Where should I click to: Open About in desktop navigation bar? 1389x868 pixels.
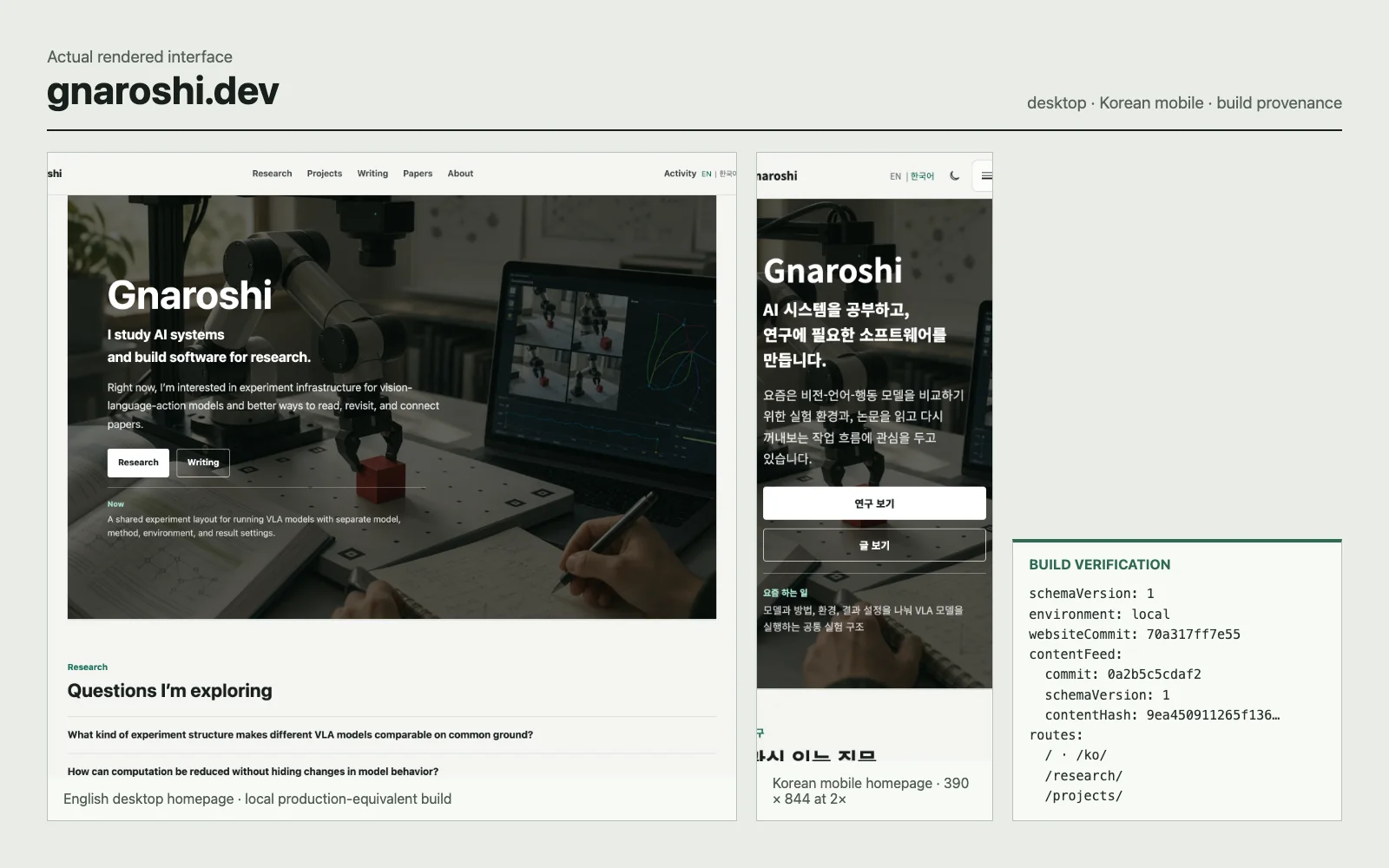(x=460, y=174)
